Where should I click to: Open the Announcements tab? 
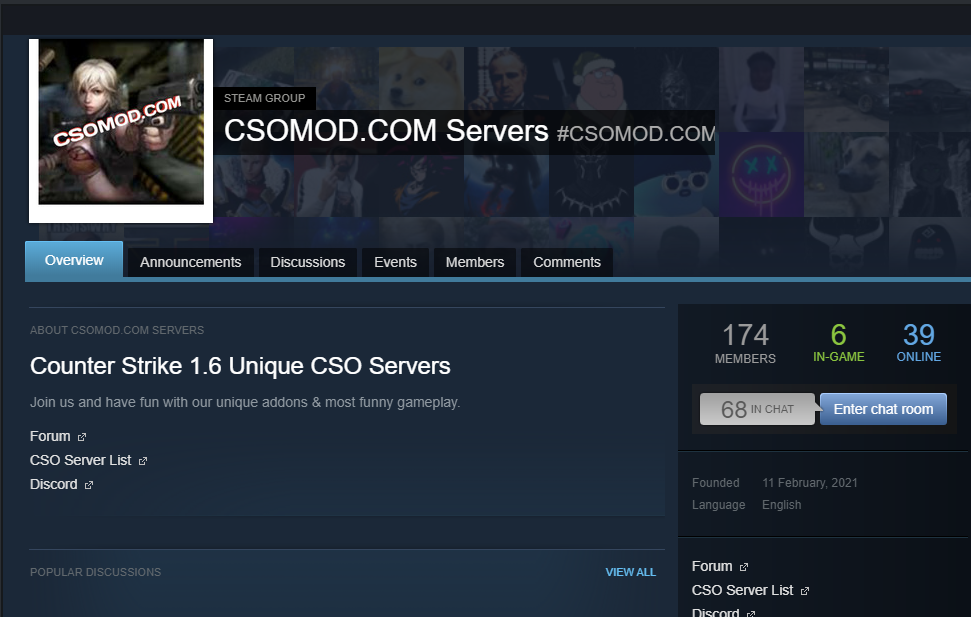[x=190, y=262]
